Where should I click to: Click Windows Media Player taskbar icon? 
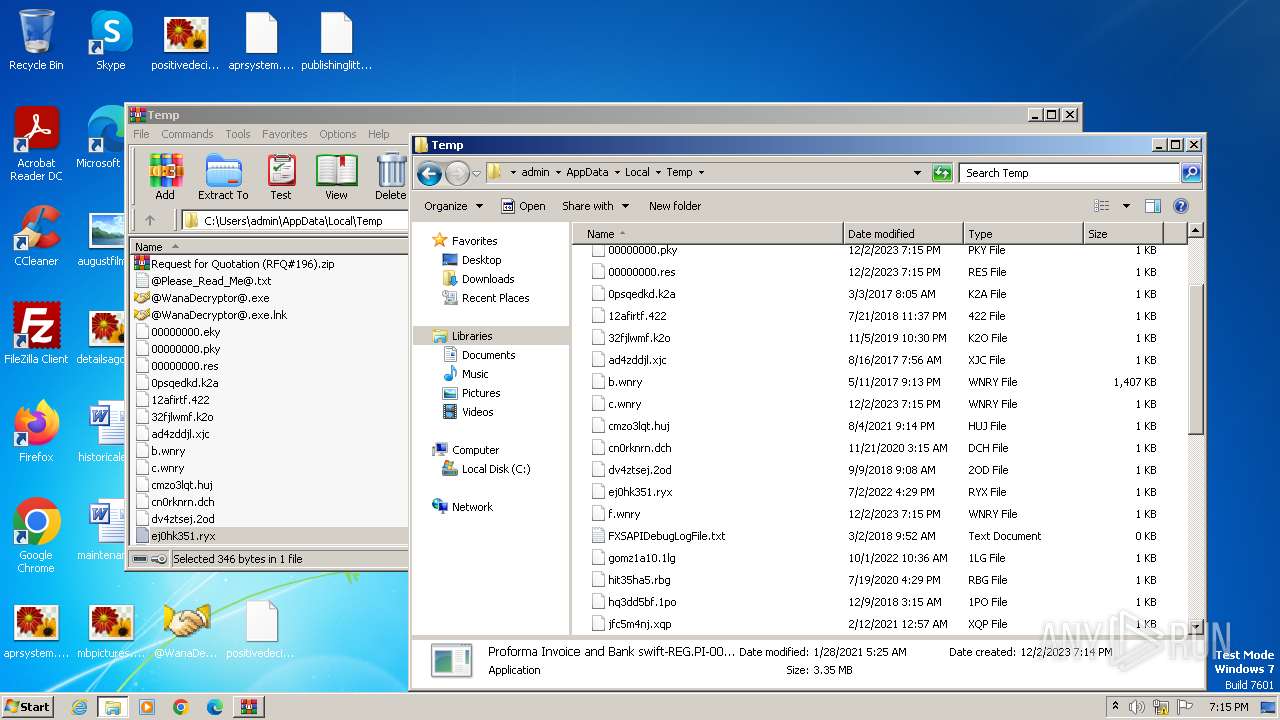pos(146,707)
